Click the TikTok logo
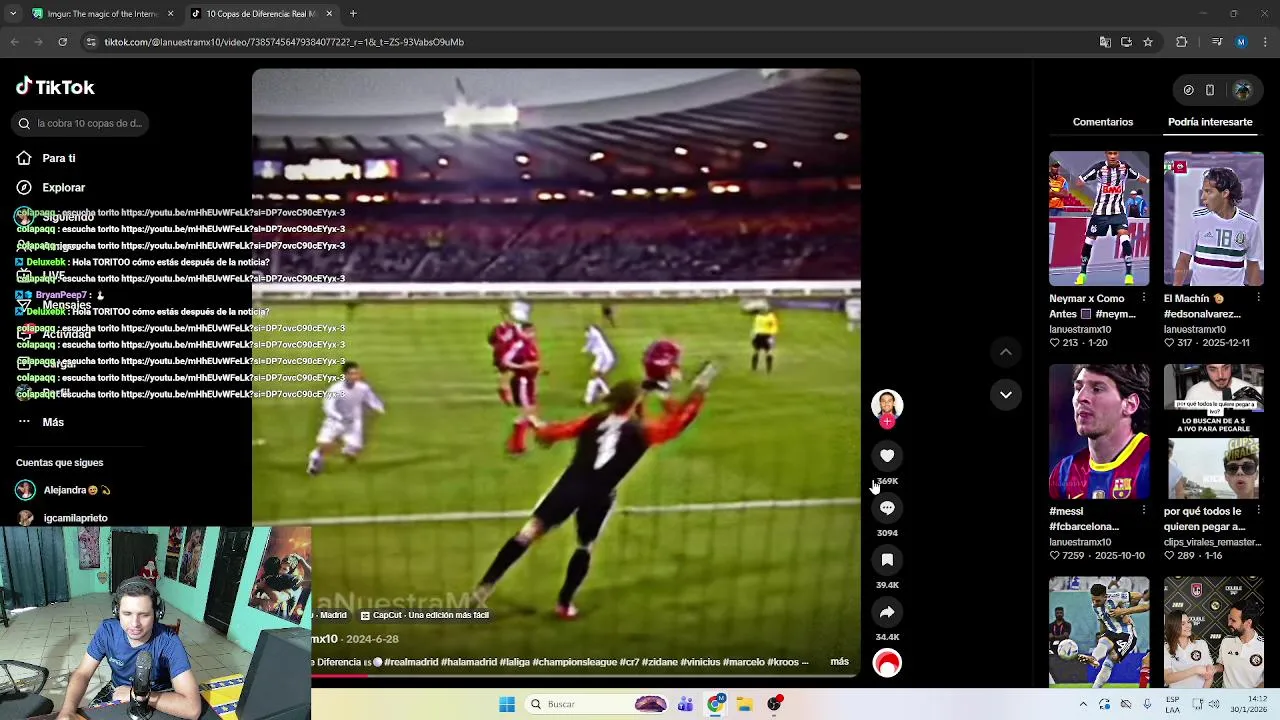 (x=55, y=87)
